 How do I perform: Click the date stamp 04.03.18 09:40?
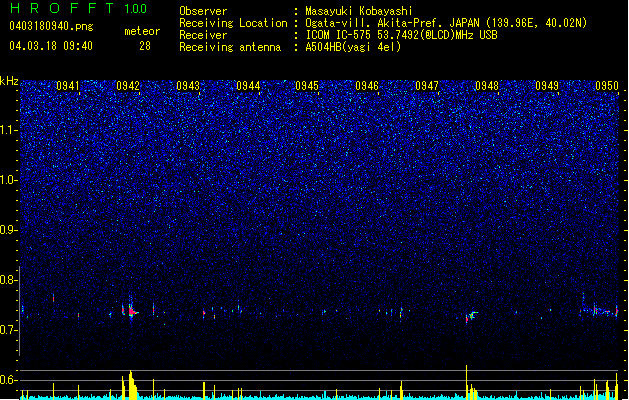pos(51,46)
